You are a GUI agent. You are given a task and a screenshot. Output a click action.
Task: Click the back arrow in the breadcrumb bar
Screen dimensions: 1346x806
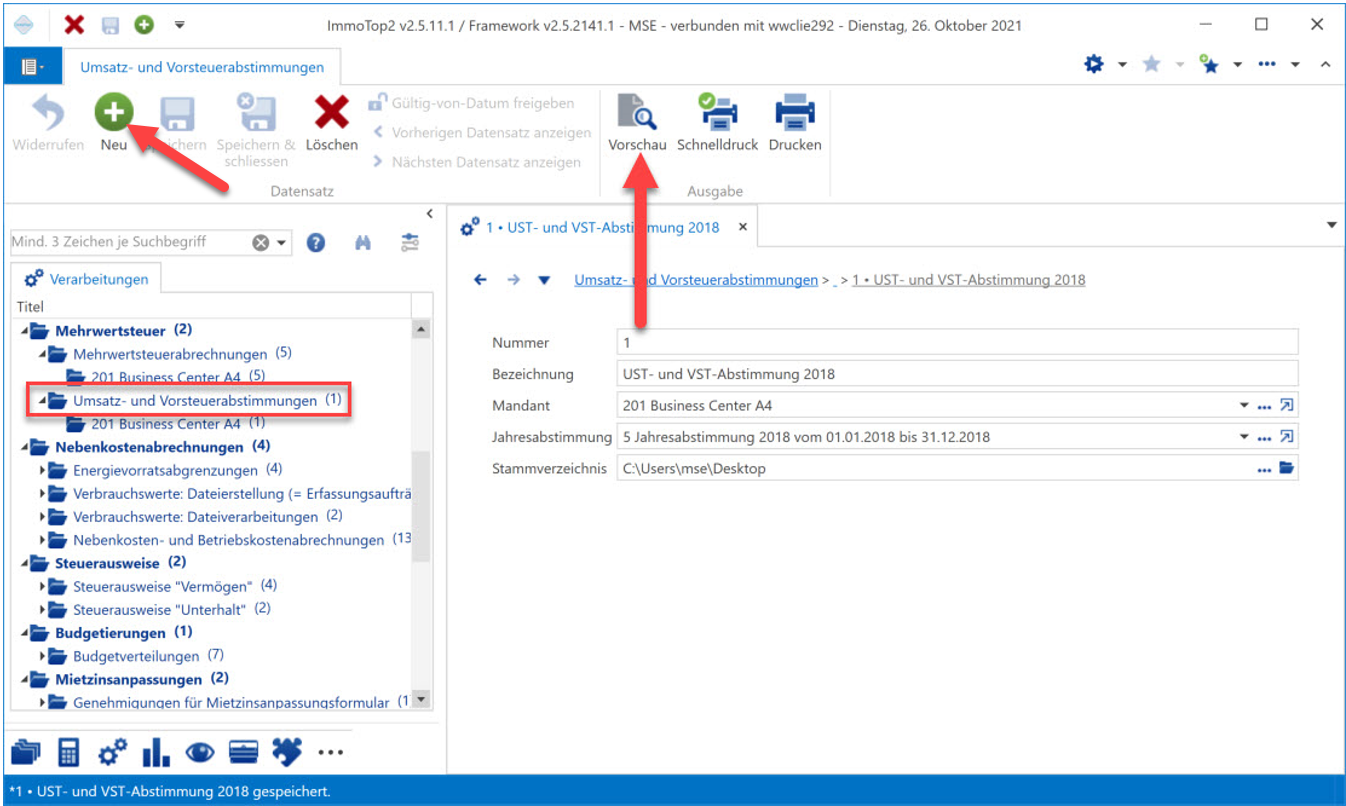click(480, 280)
